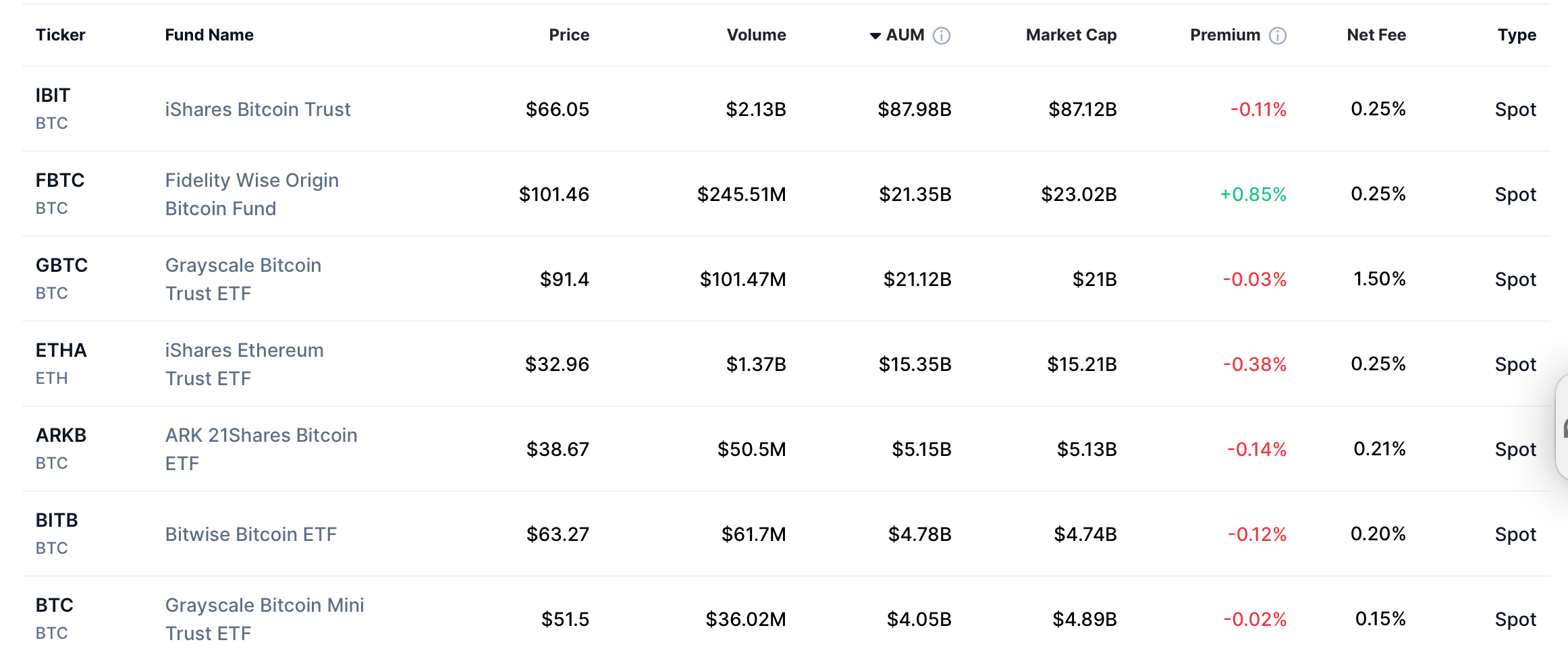Open the ARK 21Shares Bitcoin ETF page
Screen dimensions: 1568x659
(261, 449)
